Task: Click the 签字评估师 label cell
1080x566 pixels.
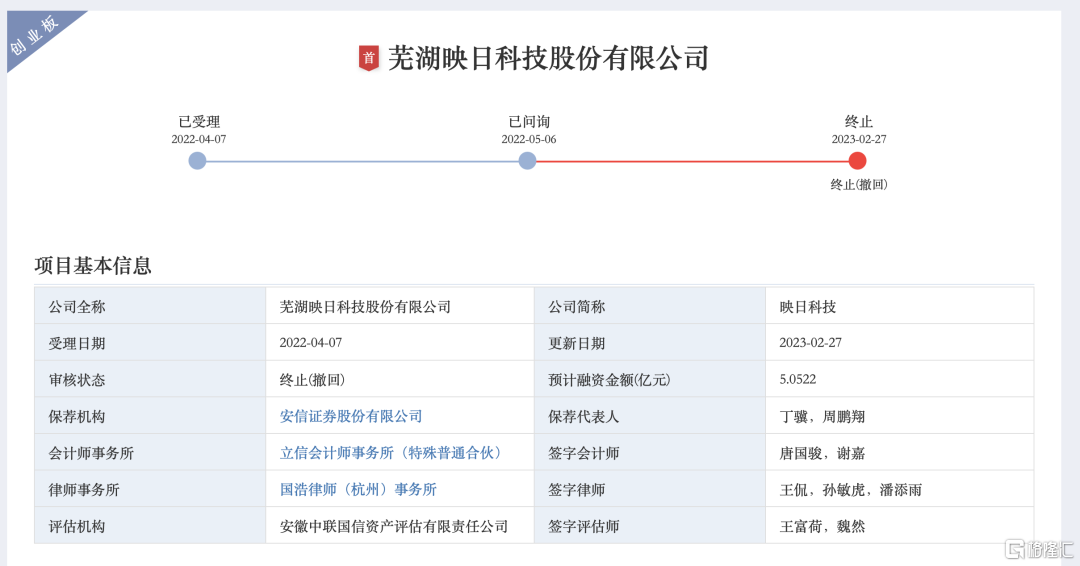Action: click(650, 525)
